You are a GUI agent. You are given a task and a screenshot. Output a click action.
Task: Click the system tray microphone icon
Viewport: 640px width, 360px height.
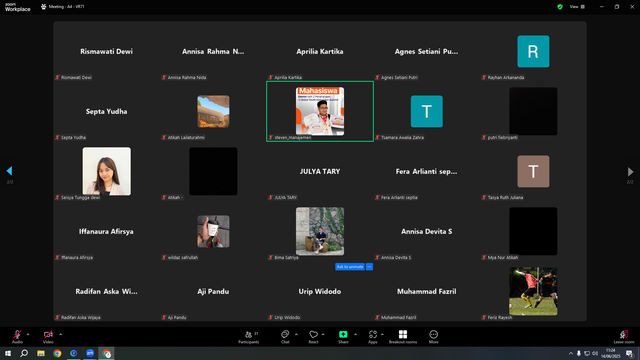[x=578, y=353]
